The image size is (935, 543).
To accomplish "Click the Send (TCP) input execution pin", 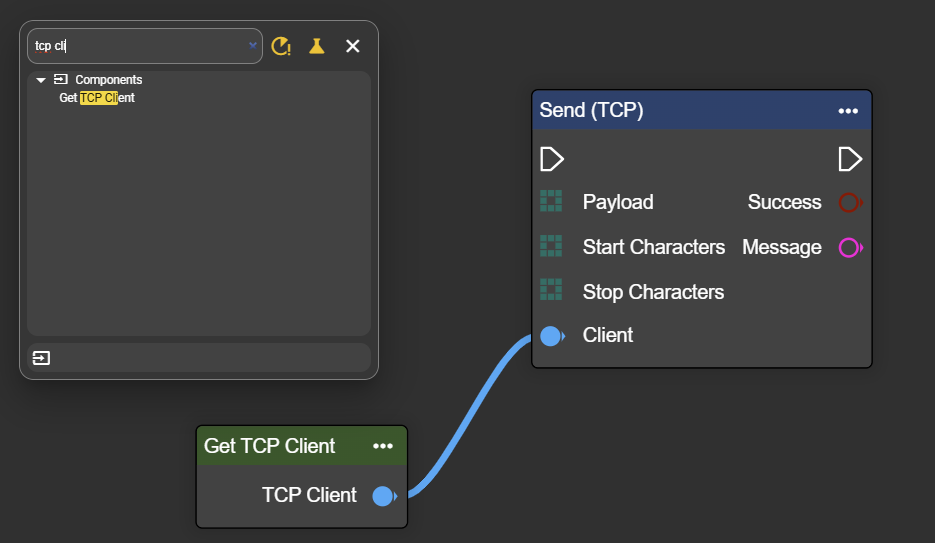I will (x=552, y=159).
